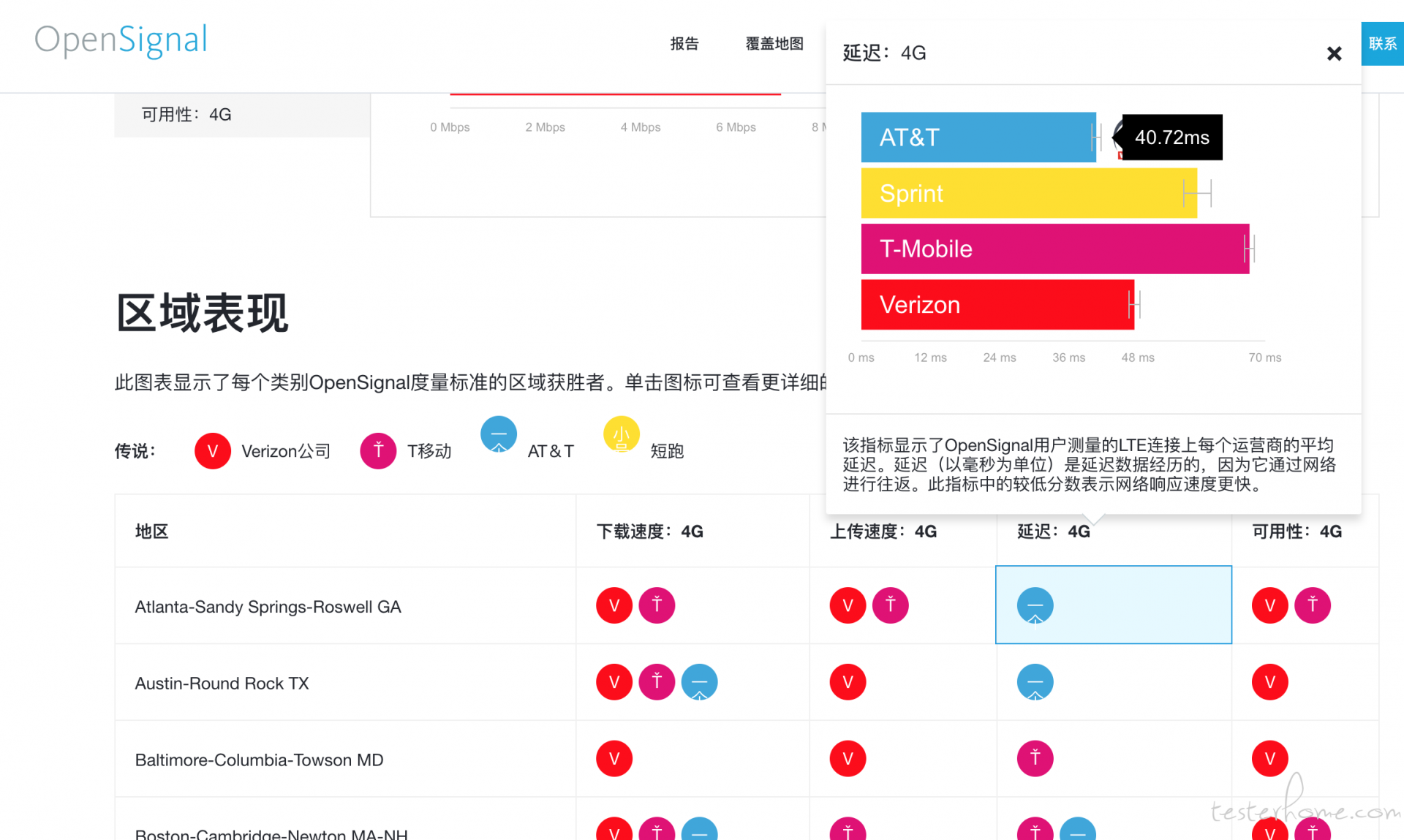The height and width of the screenshot is (840, 1404).
Task: Click the Verizon legend icon
Action: click(213, 451)
